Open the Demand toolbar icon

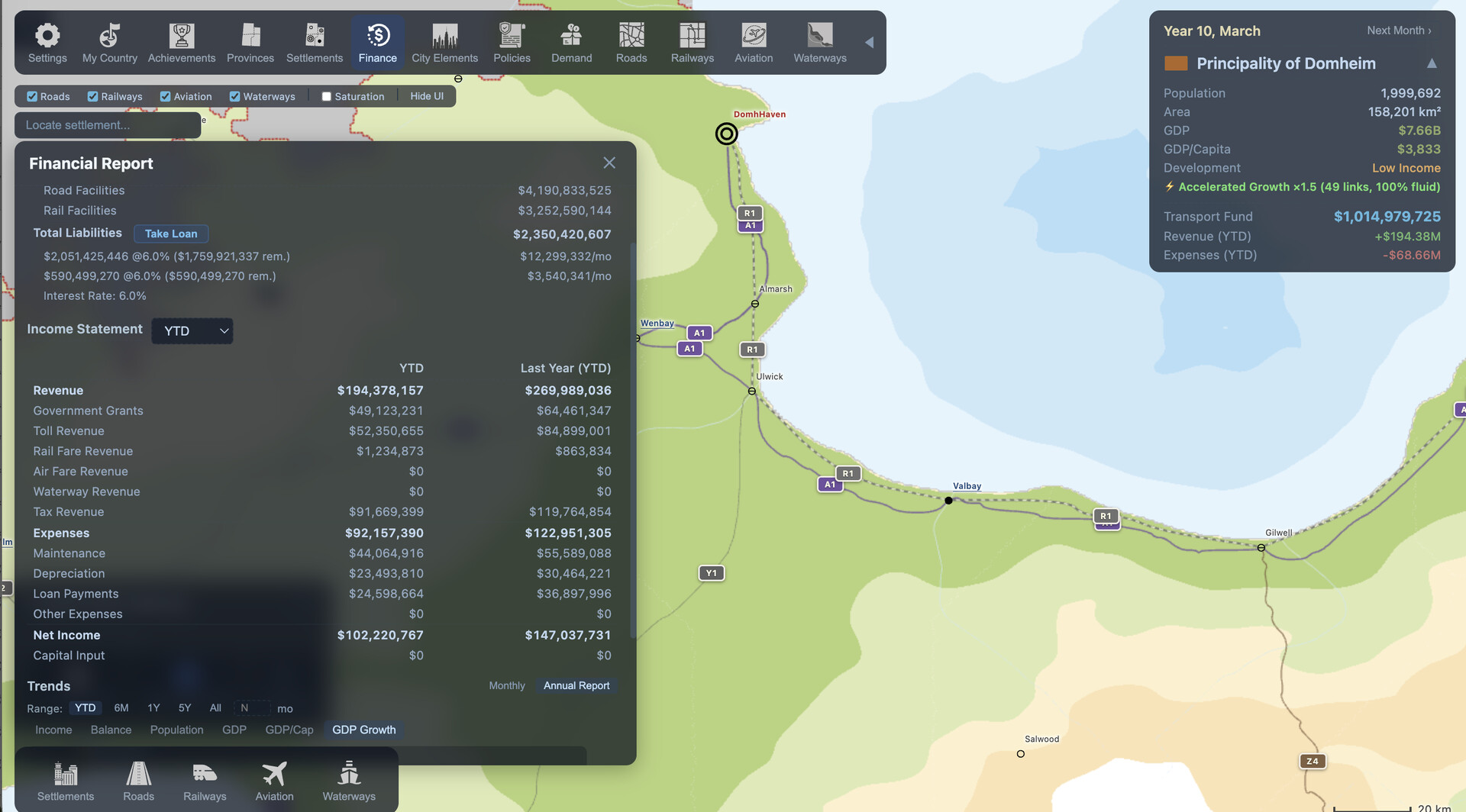coord(571,43)
